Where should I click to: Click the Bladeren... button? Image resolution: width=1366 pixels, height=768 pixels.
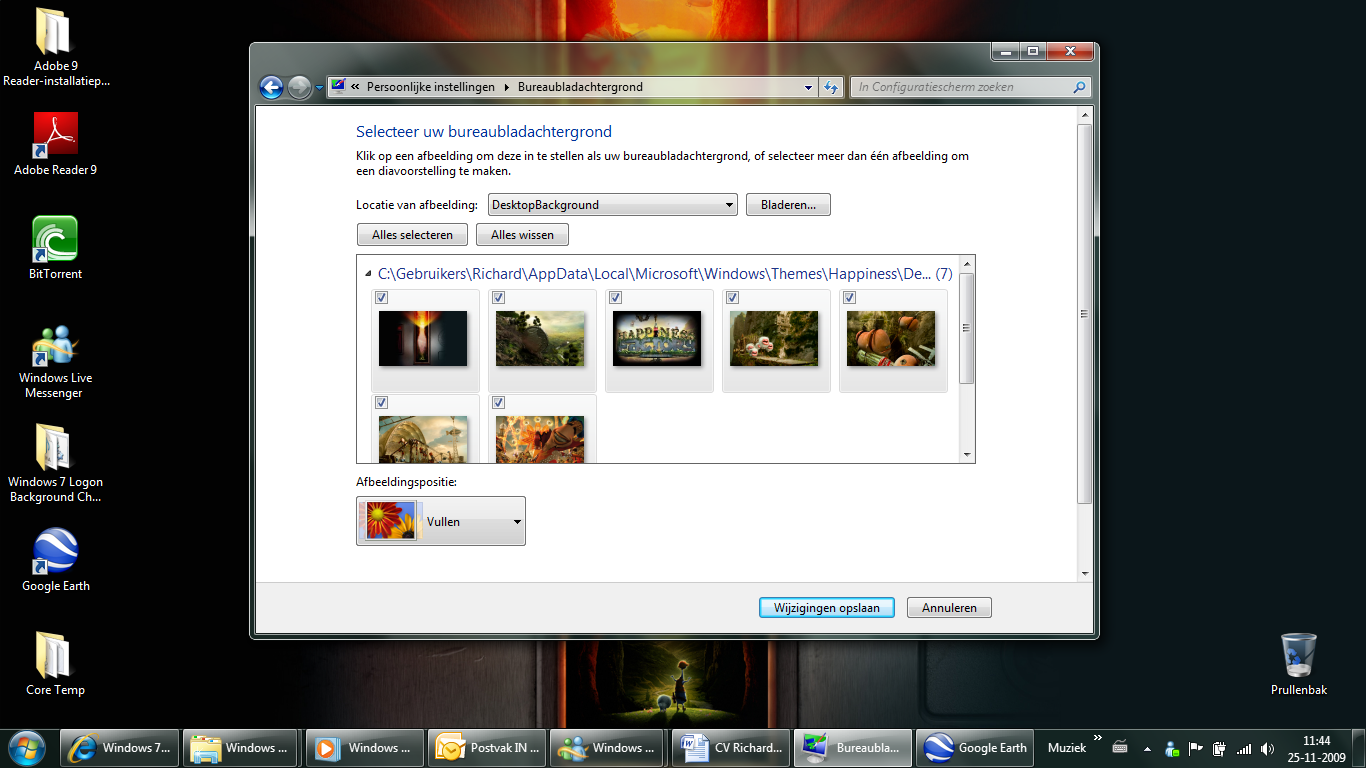[788, 205]
